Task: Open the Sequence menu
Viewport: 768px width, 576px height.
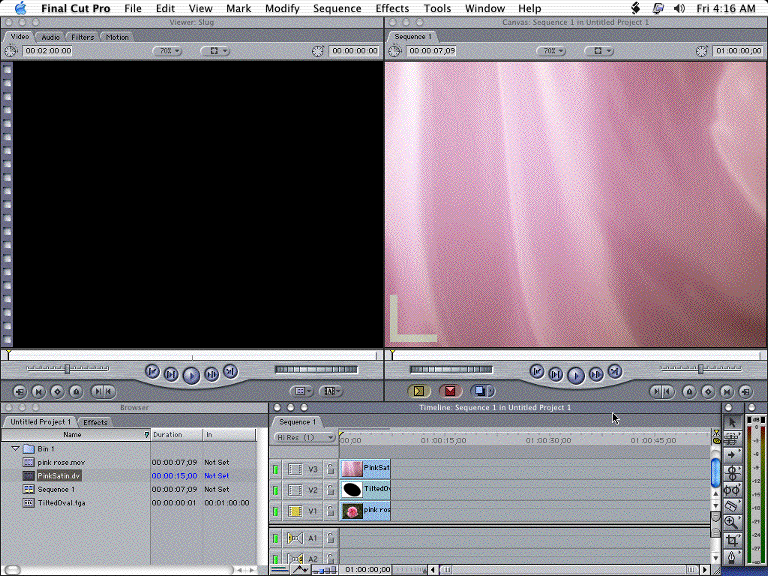Action: click(337, 8)
